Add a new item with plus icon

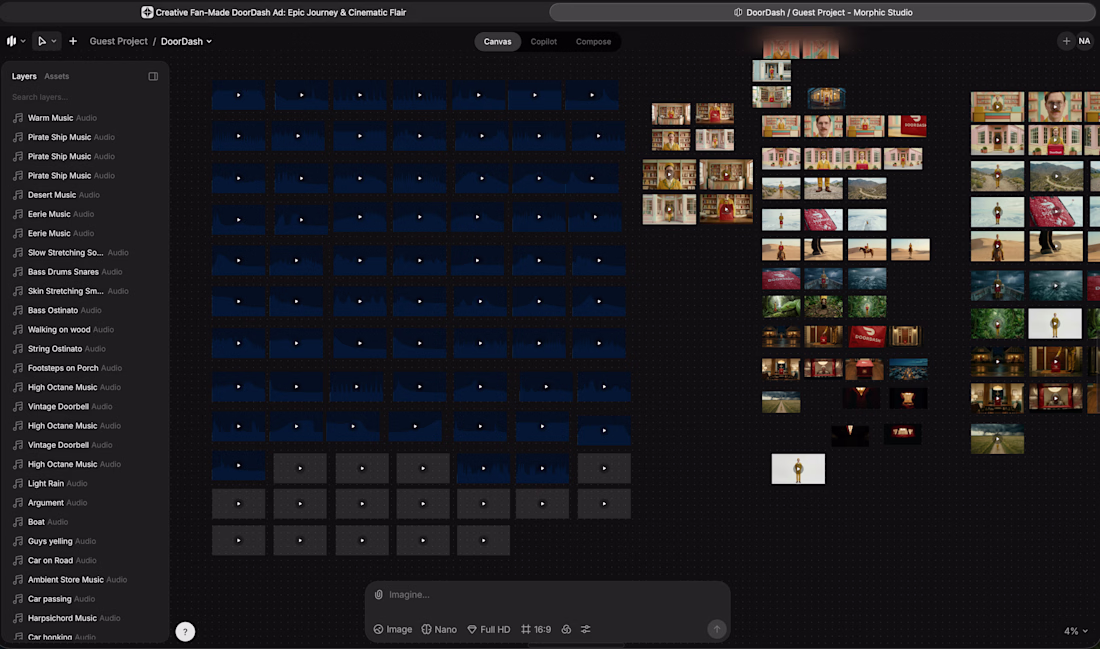click(x=73, y=41)
